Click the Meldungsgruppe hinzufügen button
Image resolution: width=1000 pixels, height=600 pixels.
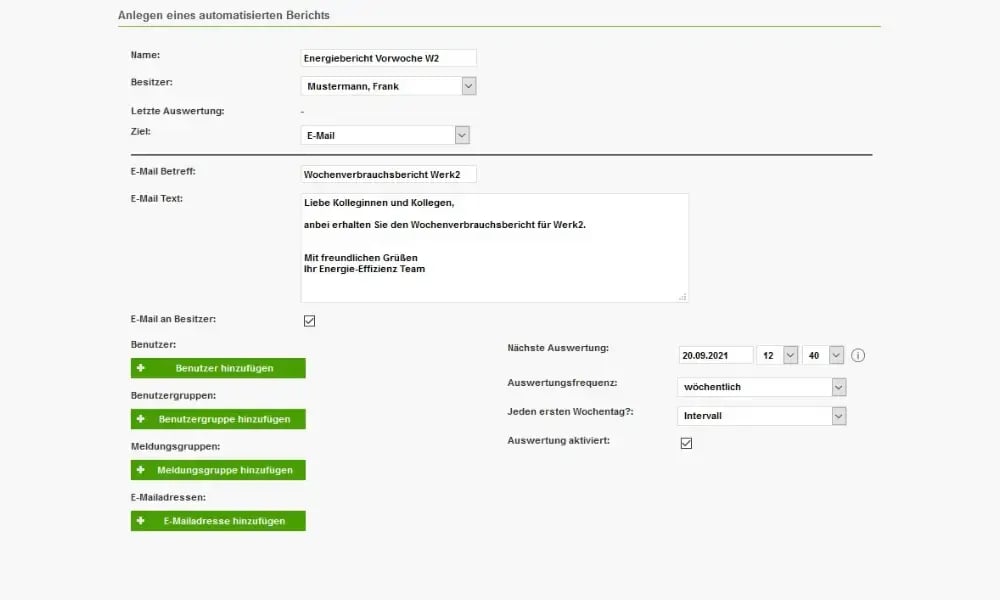click(x=218, y=470)
